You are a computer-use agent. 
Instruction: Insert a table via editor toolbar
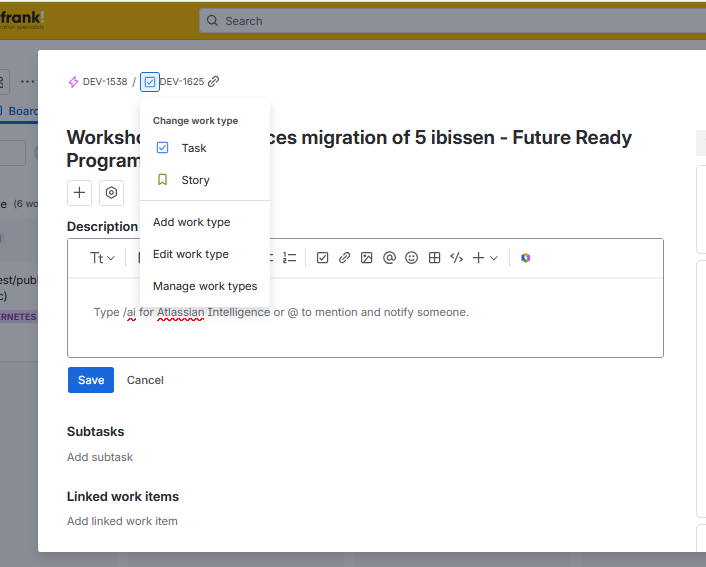(434, 258)
